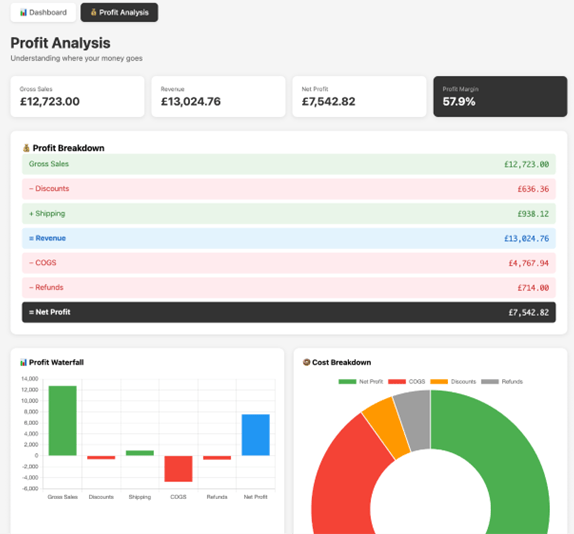
Task: Toggle Discounts legend entry in donut chart
Action: [453, 381]
